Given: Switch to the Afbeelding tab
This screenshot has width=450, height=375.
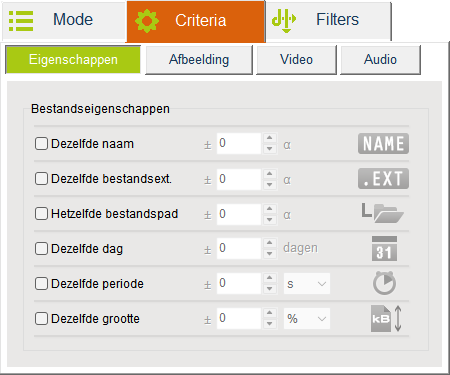Looking at the screenshot, I should point(199,60).
